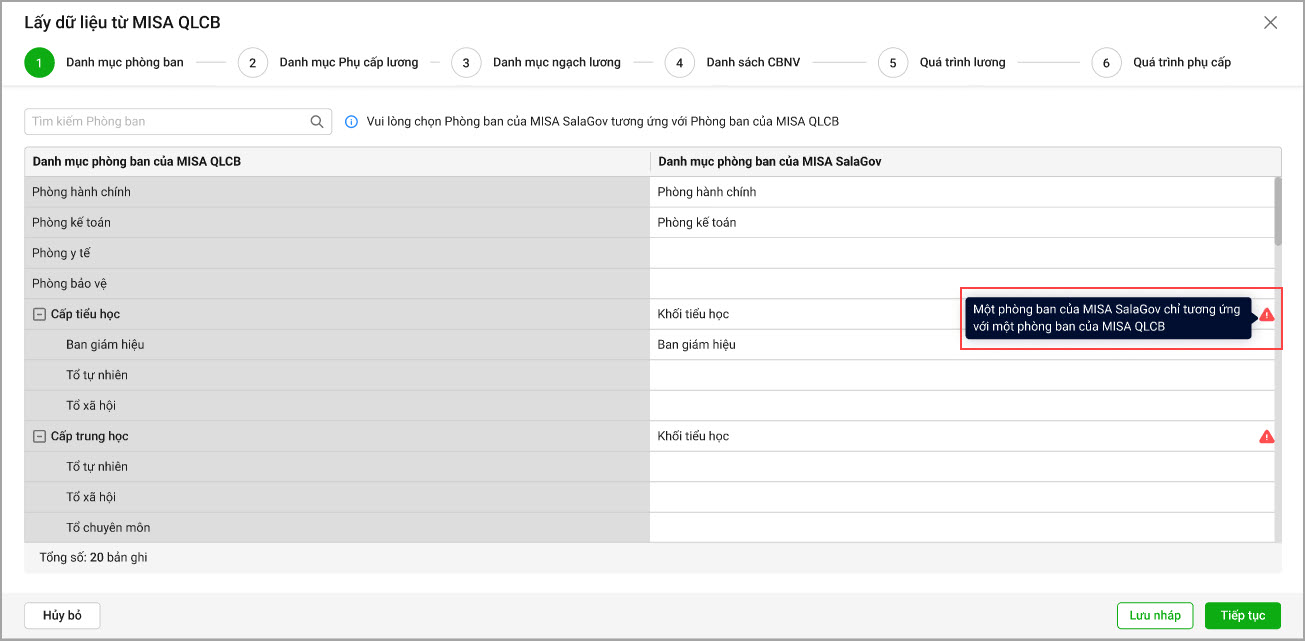Click the Tiếp tục button
The image size is (1305, 641).
click(x=1242, y=616)
